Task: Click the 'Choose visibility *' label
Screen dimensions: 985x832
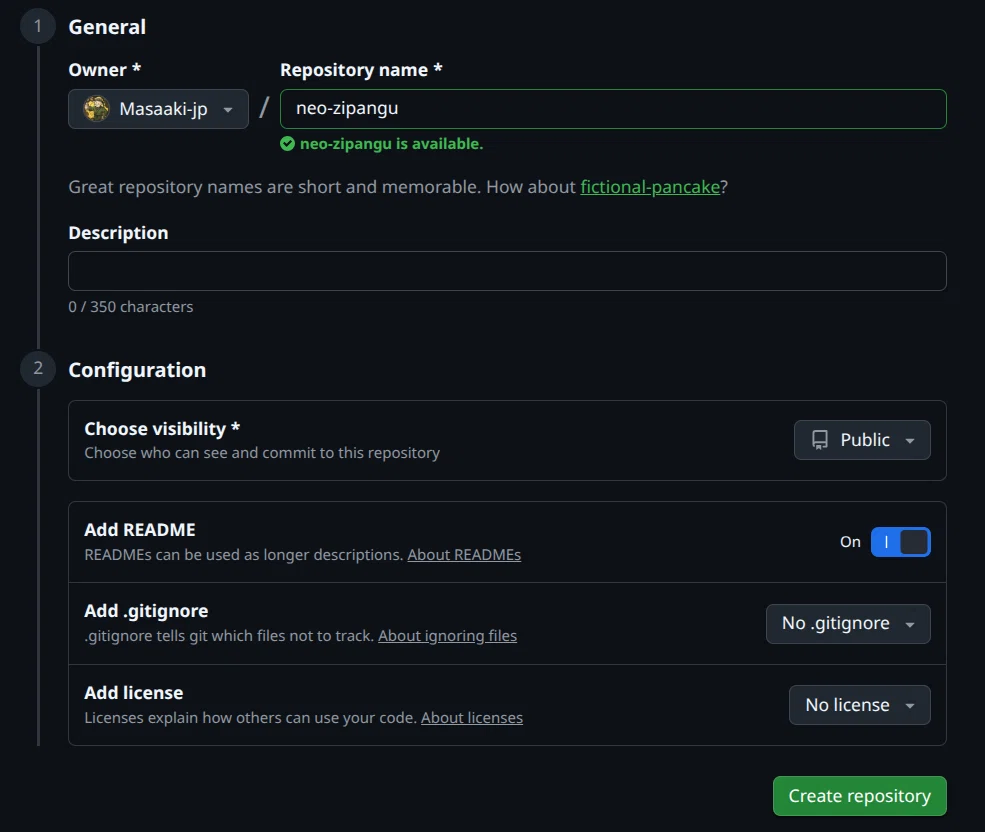Action: 162,429
